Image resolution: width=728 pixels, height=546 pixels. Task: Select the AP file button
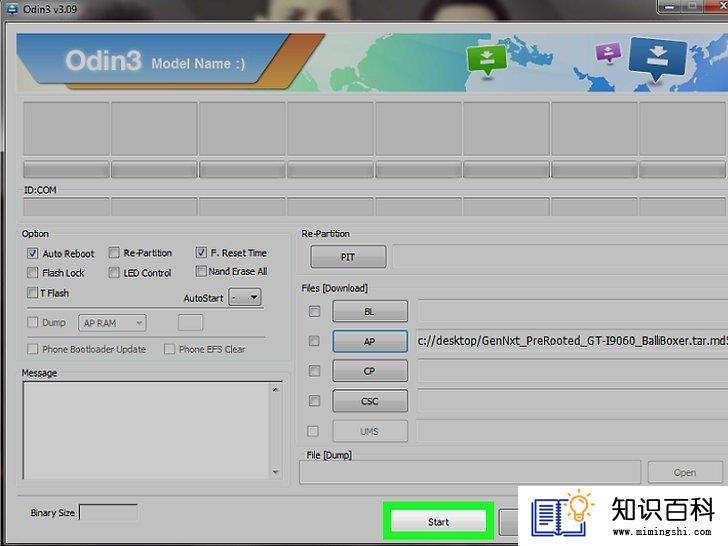[370, 341]
